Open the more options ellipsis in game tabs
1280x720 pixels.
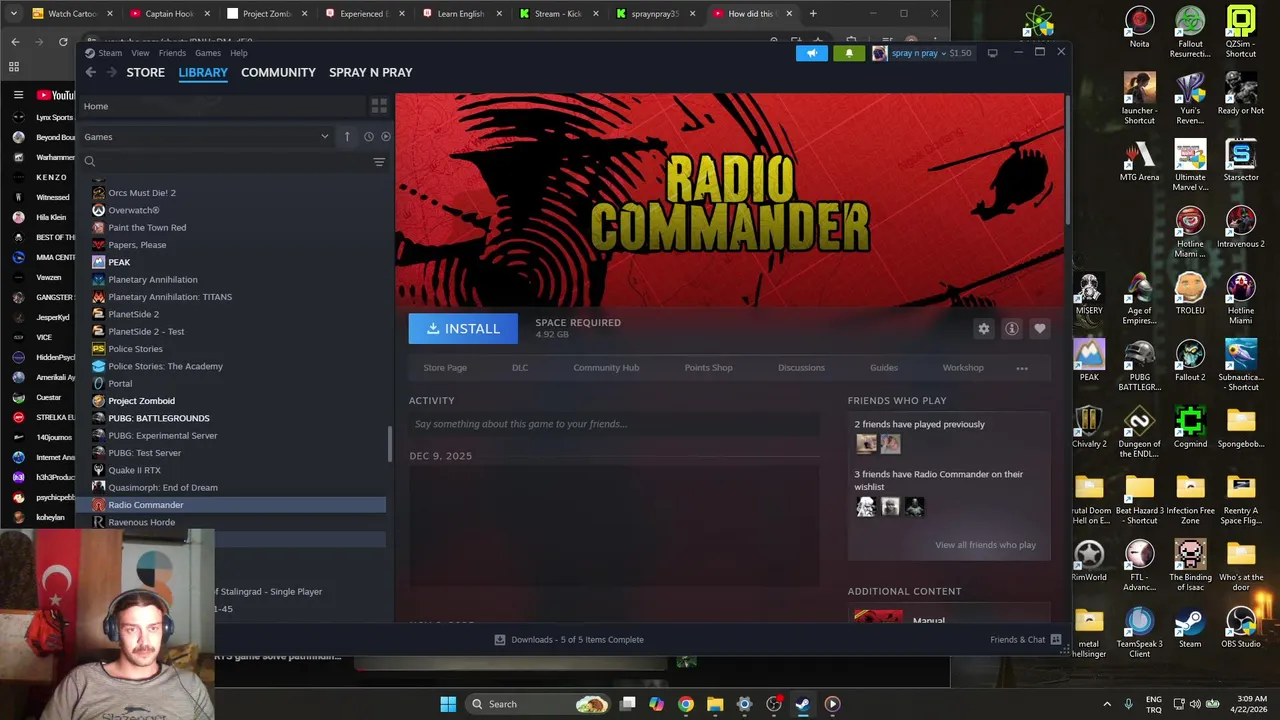pyautogui.click(x=1022, y=368)
